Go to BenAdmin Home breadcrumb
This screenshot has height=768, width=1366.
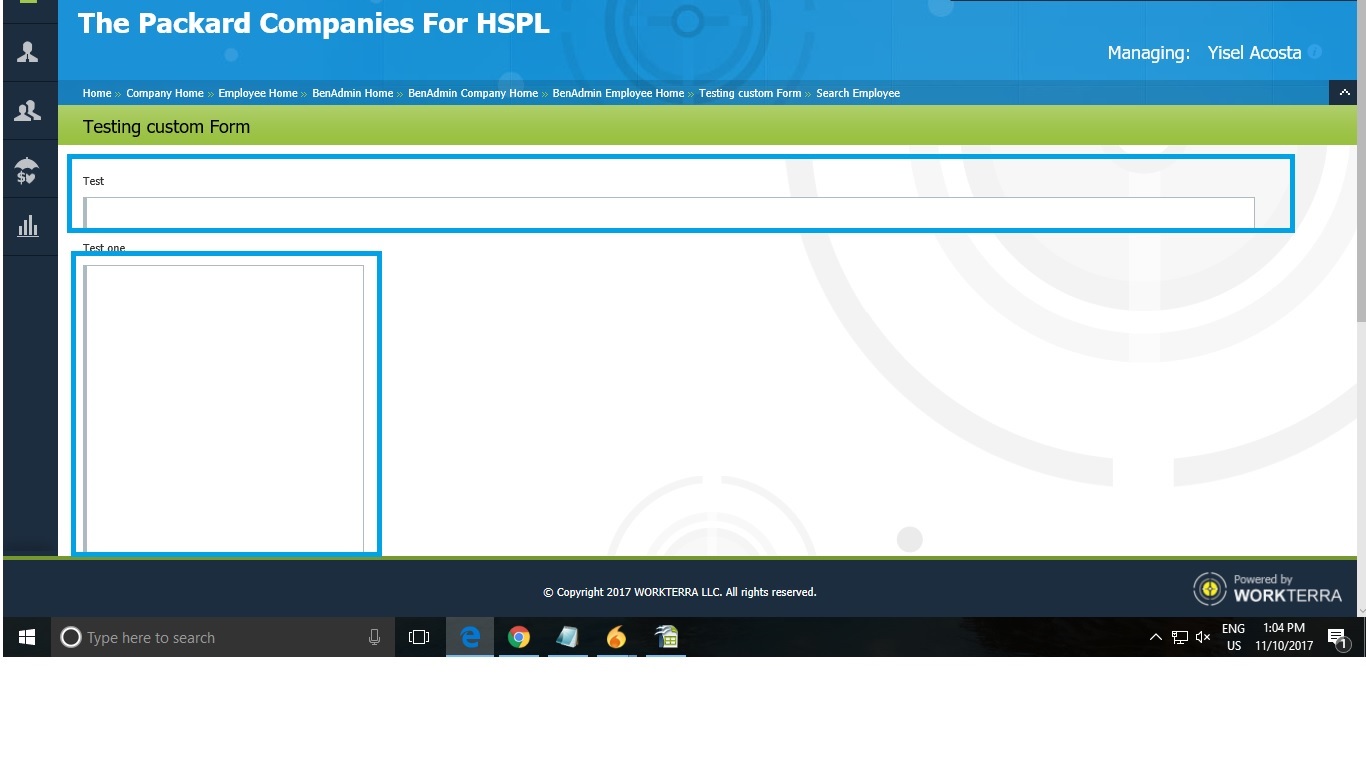tap(353, 93)
